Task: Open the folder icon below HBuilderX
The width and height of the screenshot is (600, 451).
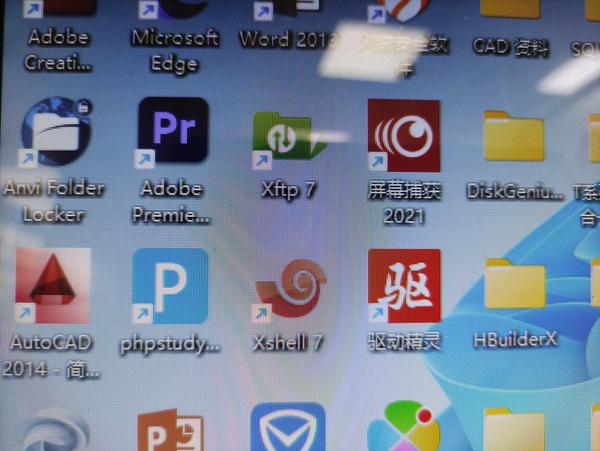Action: coord(514,429)
